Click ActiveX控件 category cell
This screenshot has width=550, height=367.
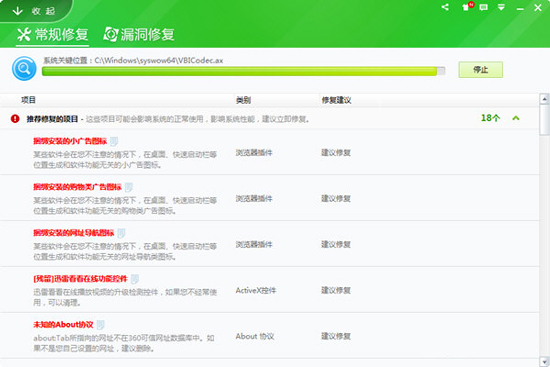pyautogui.click(x=256, y=291)
